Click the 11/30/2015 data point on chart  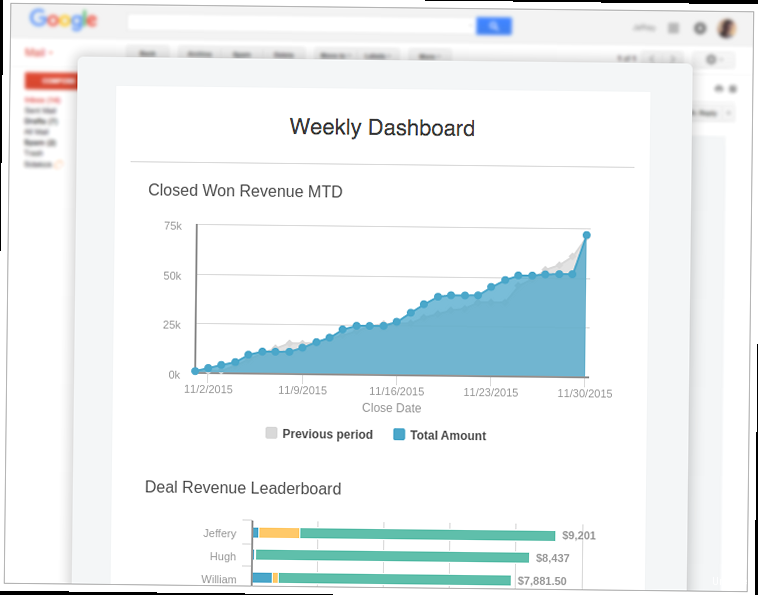[x=587, y=235]
